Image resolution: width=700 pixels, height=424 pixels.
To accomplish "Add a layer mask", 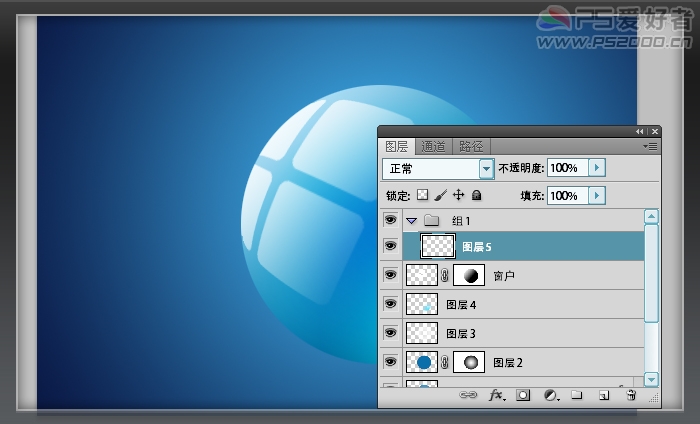I will [x=523, y=395].
